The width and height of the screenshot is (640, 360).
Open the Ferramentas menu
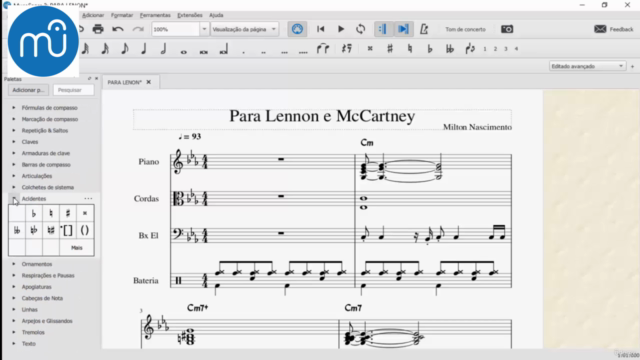[155, 15]
